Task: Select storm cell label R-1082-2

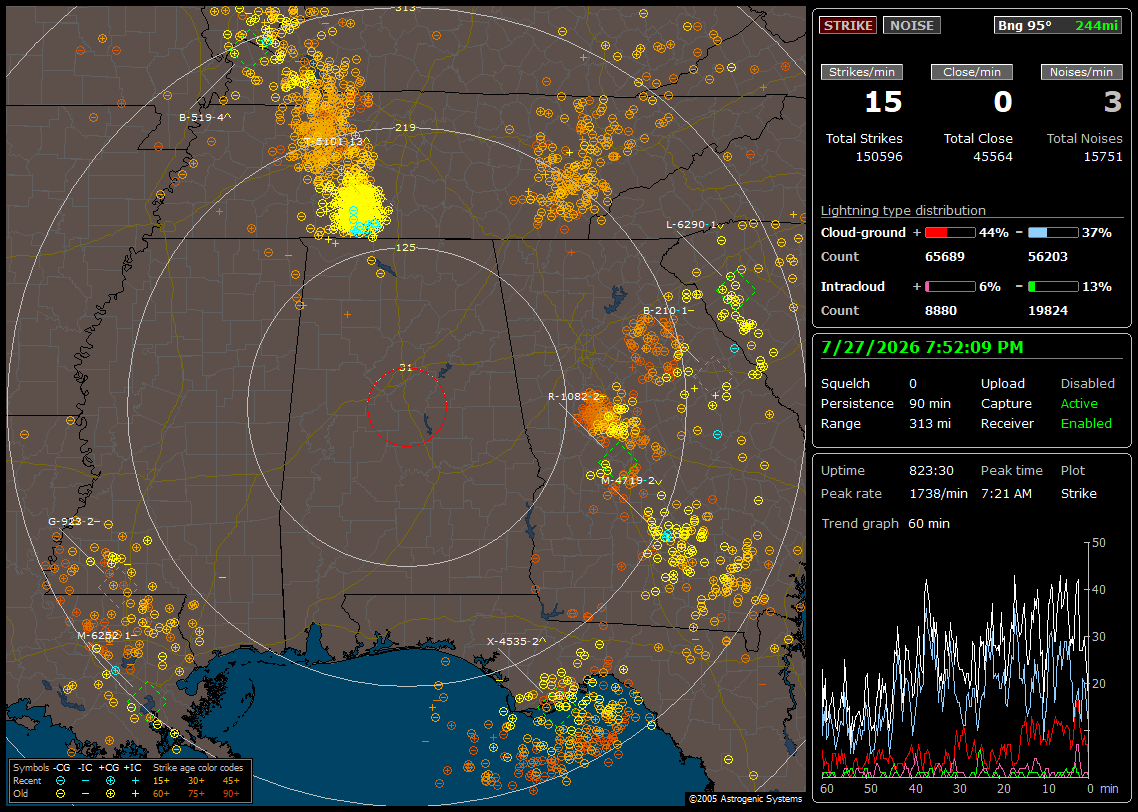Action: point(576,396)
